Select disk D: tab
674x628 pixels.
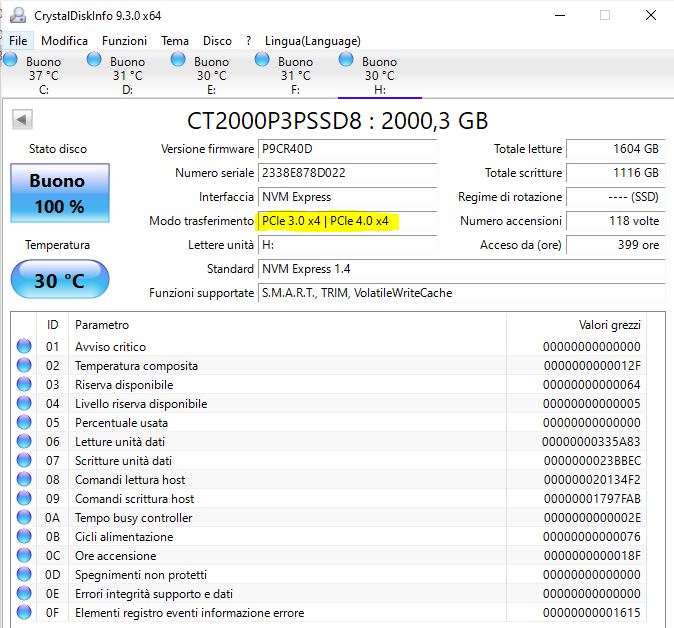click(x=127, y=75)
